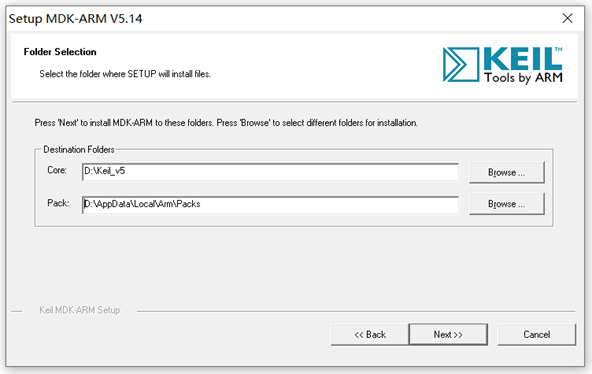Proceed with the Next >> button
Screen dimensions: 592x374
[448, 334]
